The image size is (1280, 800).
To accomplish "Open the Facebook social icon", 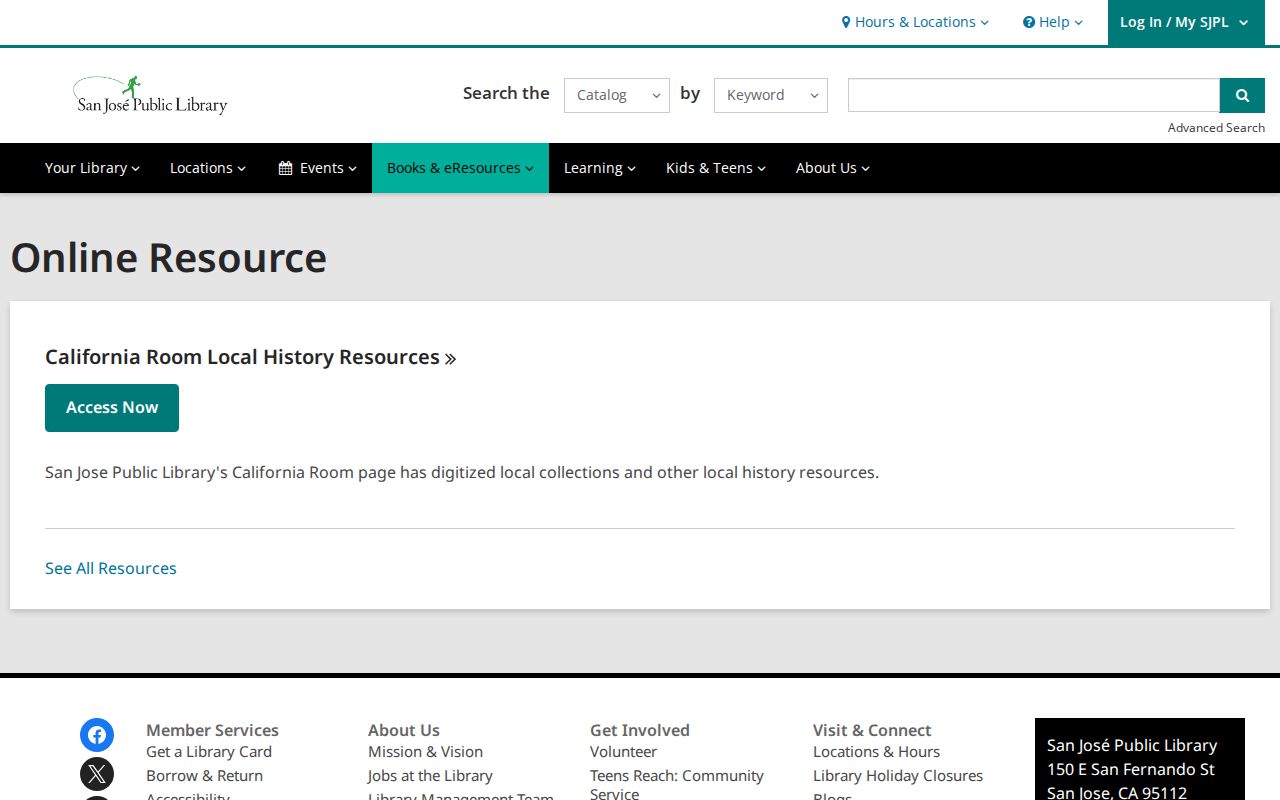I will [x=97, y=735].
